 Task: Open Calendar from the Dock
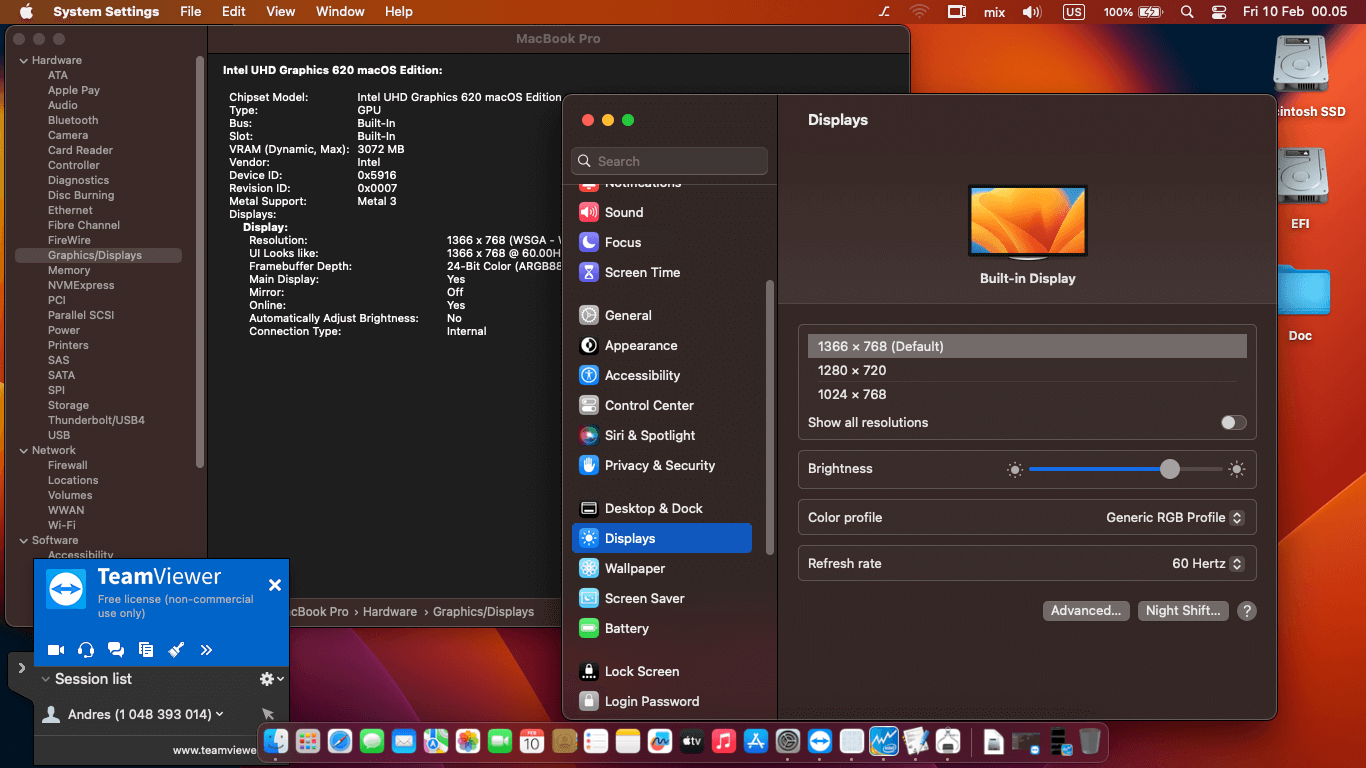[x=532, y=741]
